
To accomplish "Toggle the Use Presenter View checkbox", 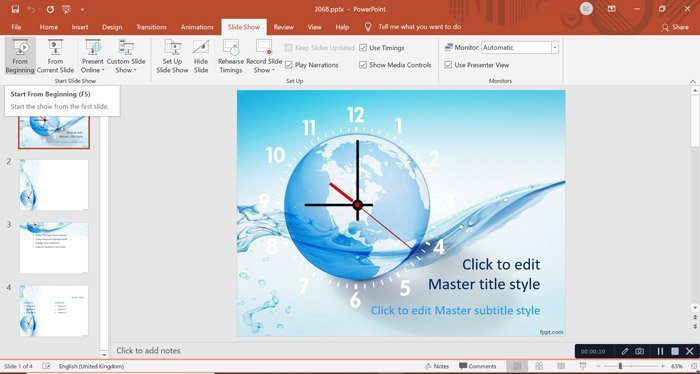I will coord(448,65).
